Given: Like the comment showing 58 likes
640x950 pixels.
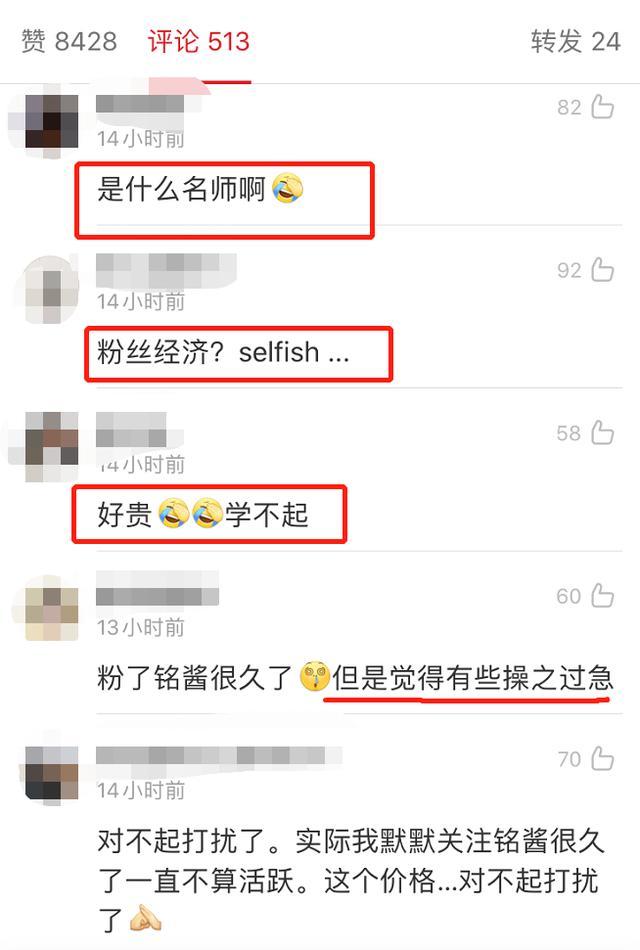Looking at the screenshot, I should [602, 433].
